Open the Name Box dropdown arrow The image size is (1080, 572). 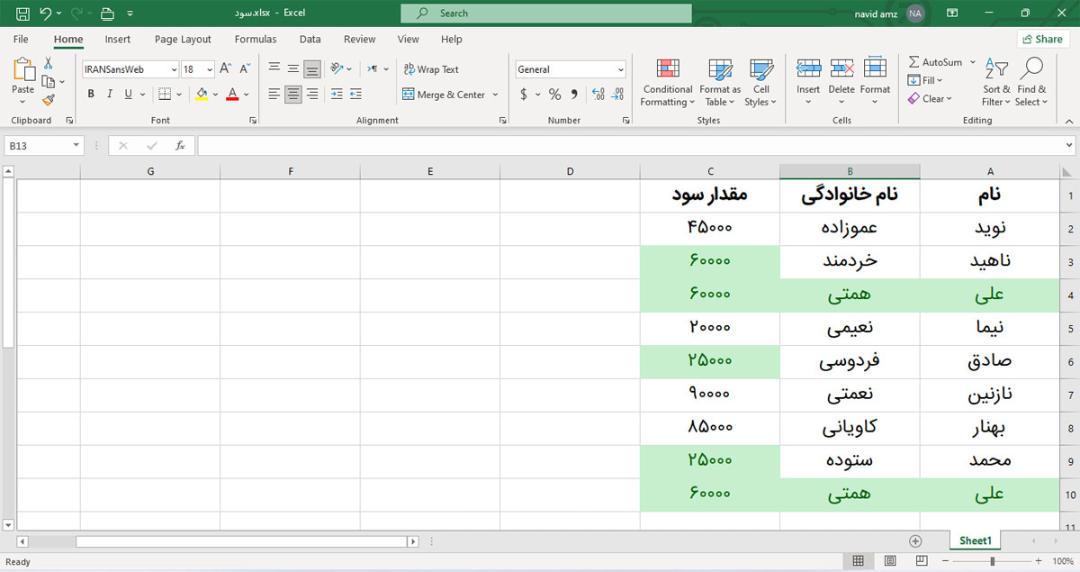(76, 145)
